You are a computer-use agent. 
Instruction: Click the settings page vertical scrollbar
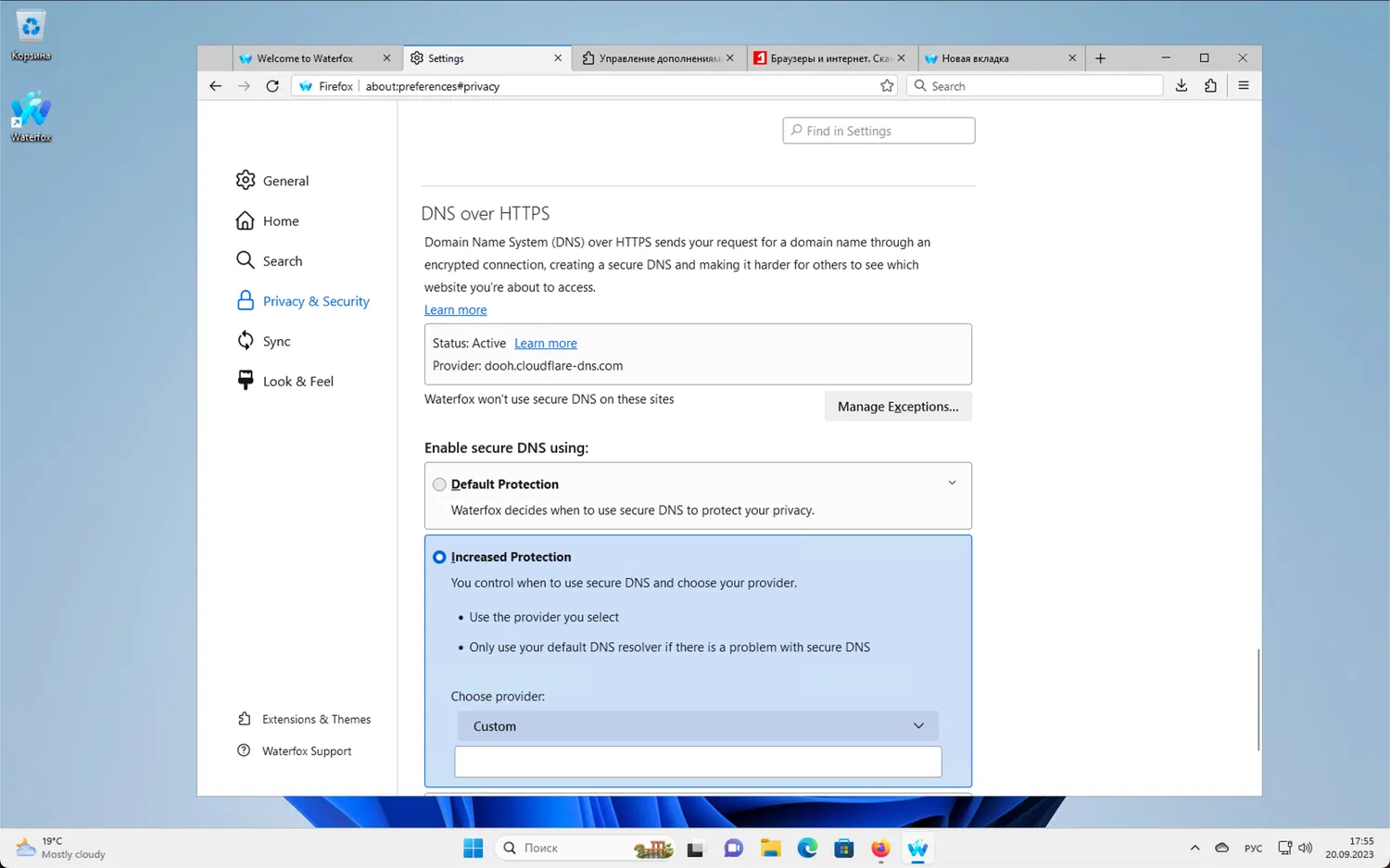[x=1257, y=699]
